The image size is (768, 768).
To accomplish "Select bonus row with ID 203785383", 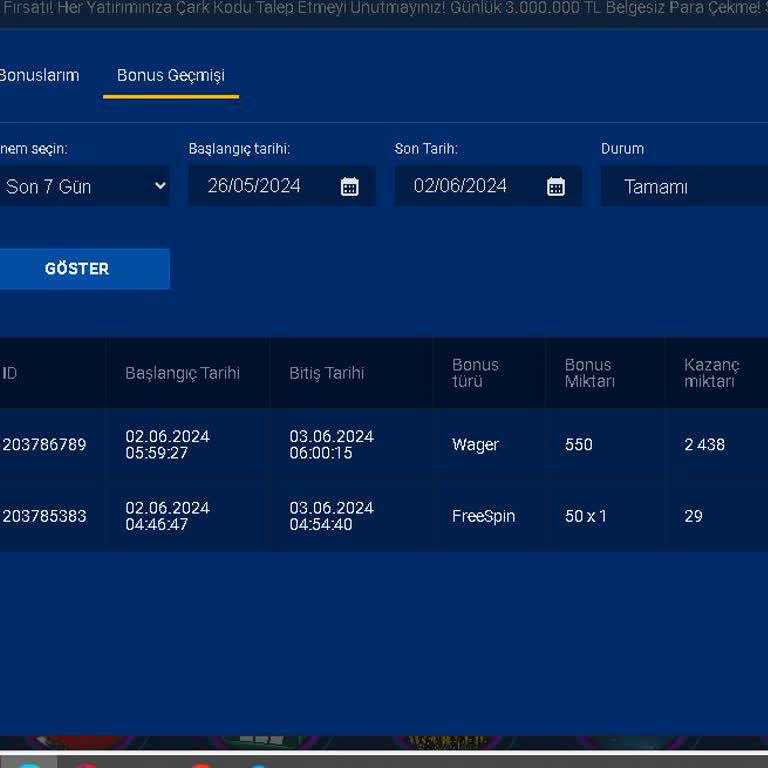I will pyautogui.click(x=45, y=517).
